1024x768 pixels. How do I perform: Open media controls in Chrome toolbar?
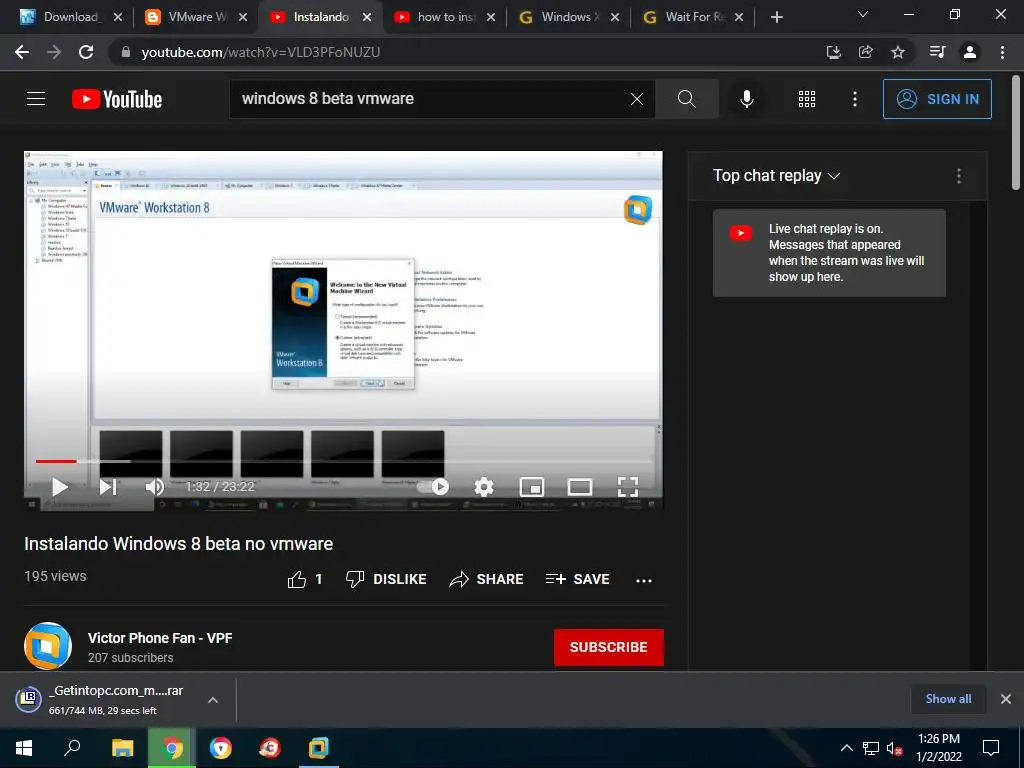click(937, 52)
